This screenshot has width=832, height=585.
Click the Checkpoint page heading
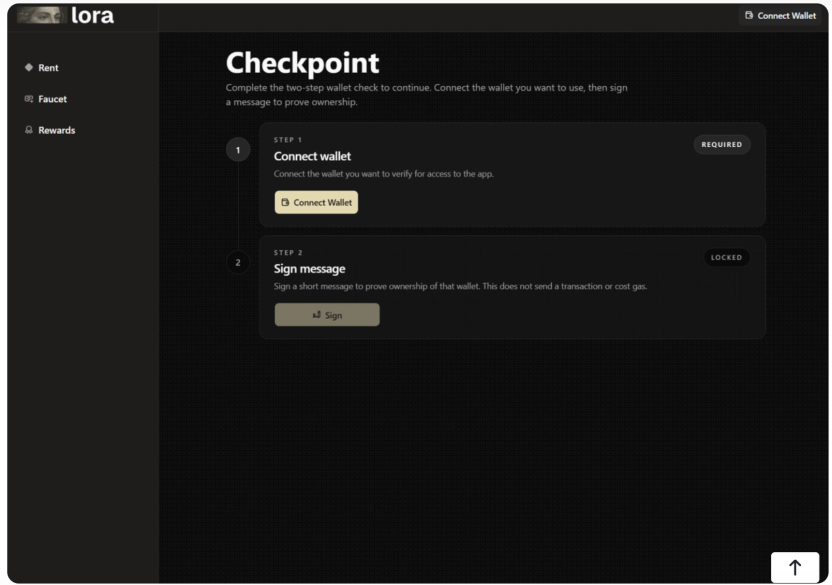pos(303,62)
